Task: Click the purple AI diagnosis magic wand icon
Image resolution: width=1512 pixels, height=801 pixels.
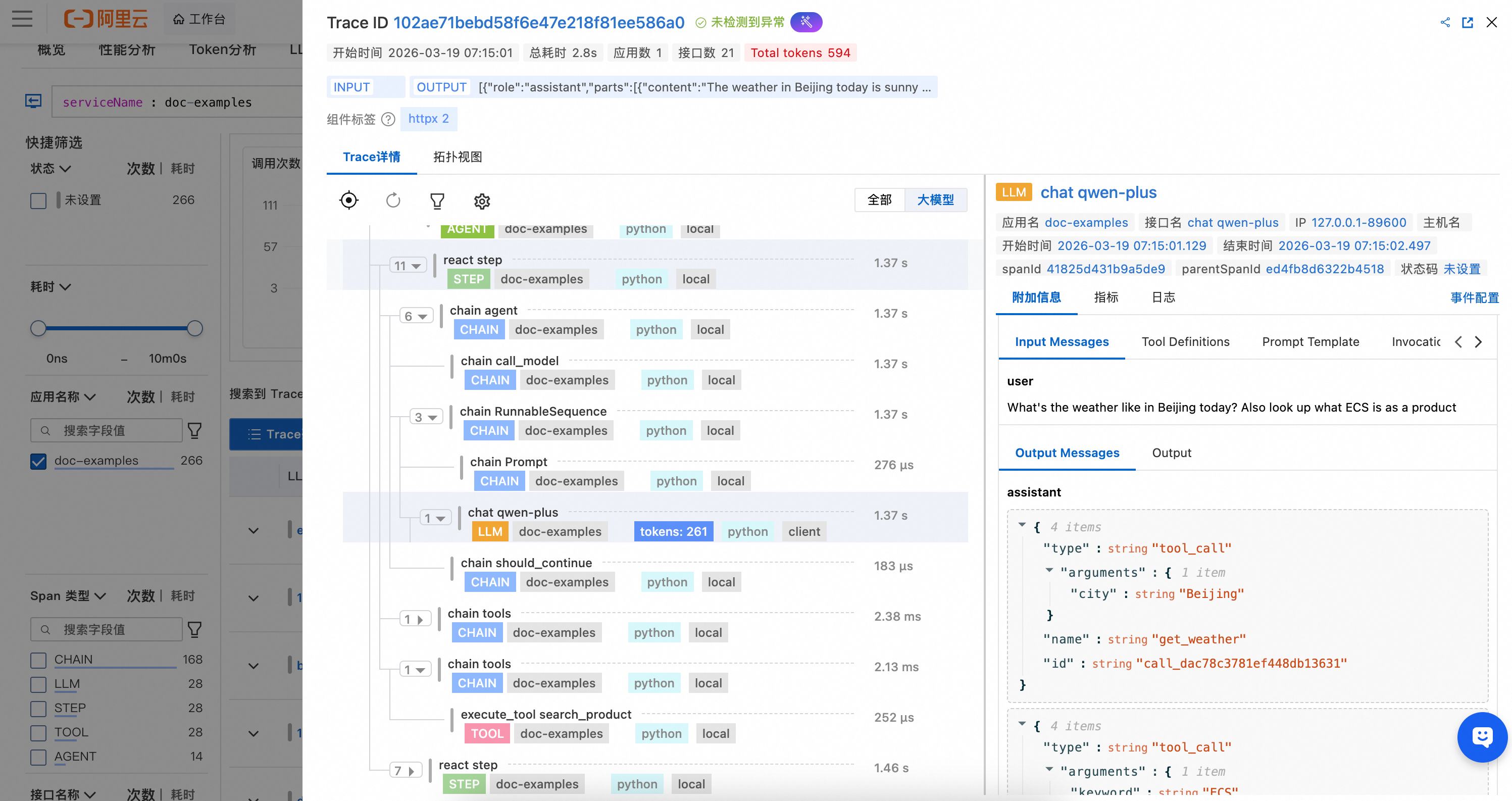Action: pos(806,22)
